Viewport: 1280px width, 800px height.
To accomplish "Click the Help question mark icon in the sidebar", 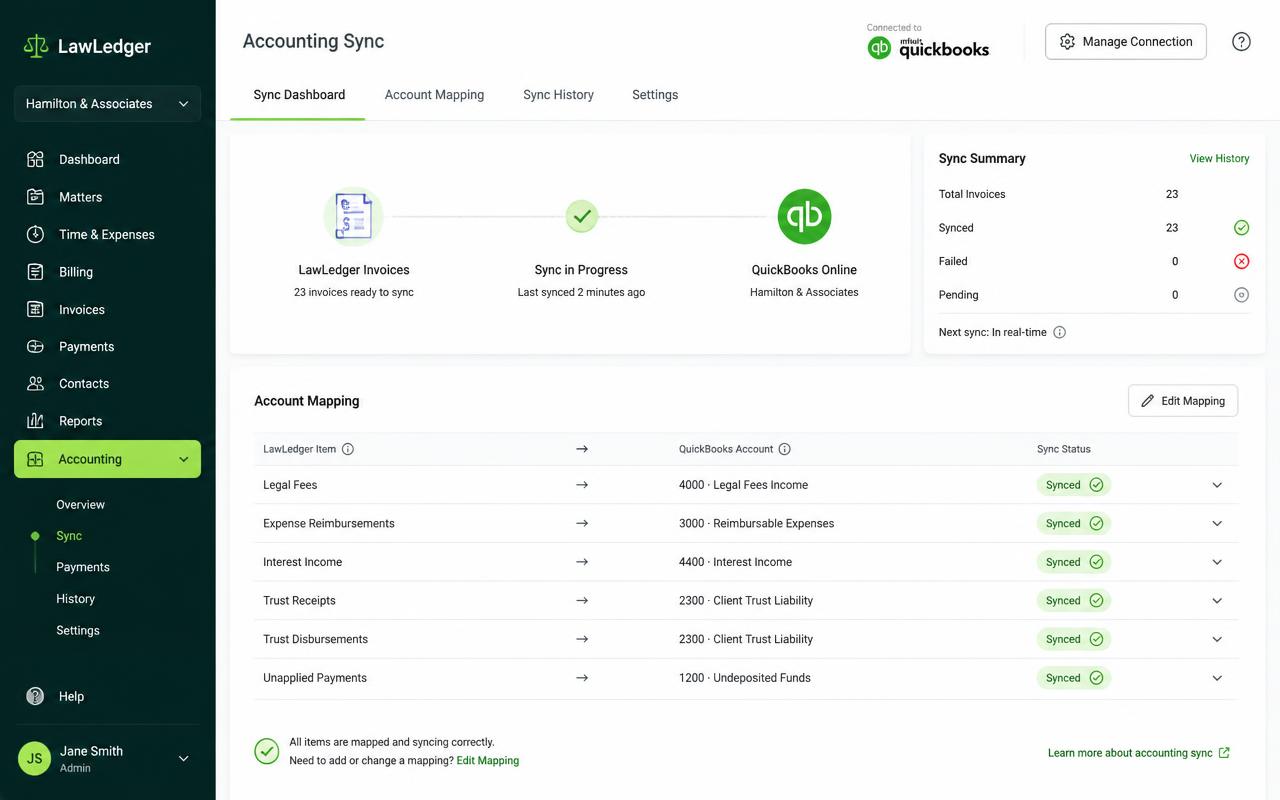I will pos(35,696).
